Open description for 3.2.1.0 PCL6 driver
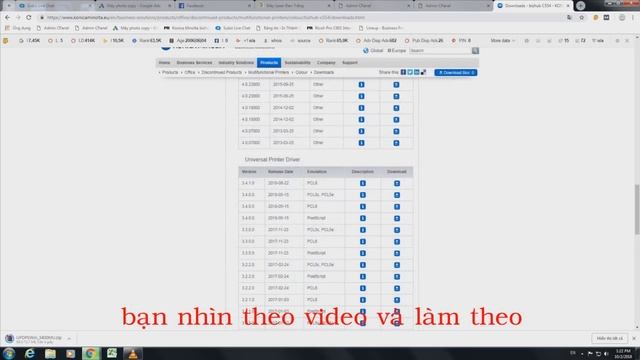The width and height of the screenshot is (640, 360). (x=362, y=300)
